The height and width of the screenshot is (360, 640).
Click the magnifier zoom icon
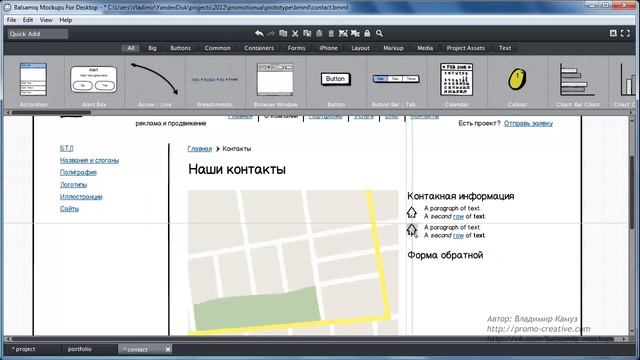pyautogui.click(x=379, y=33)
